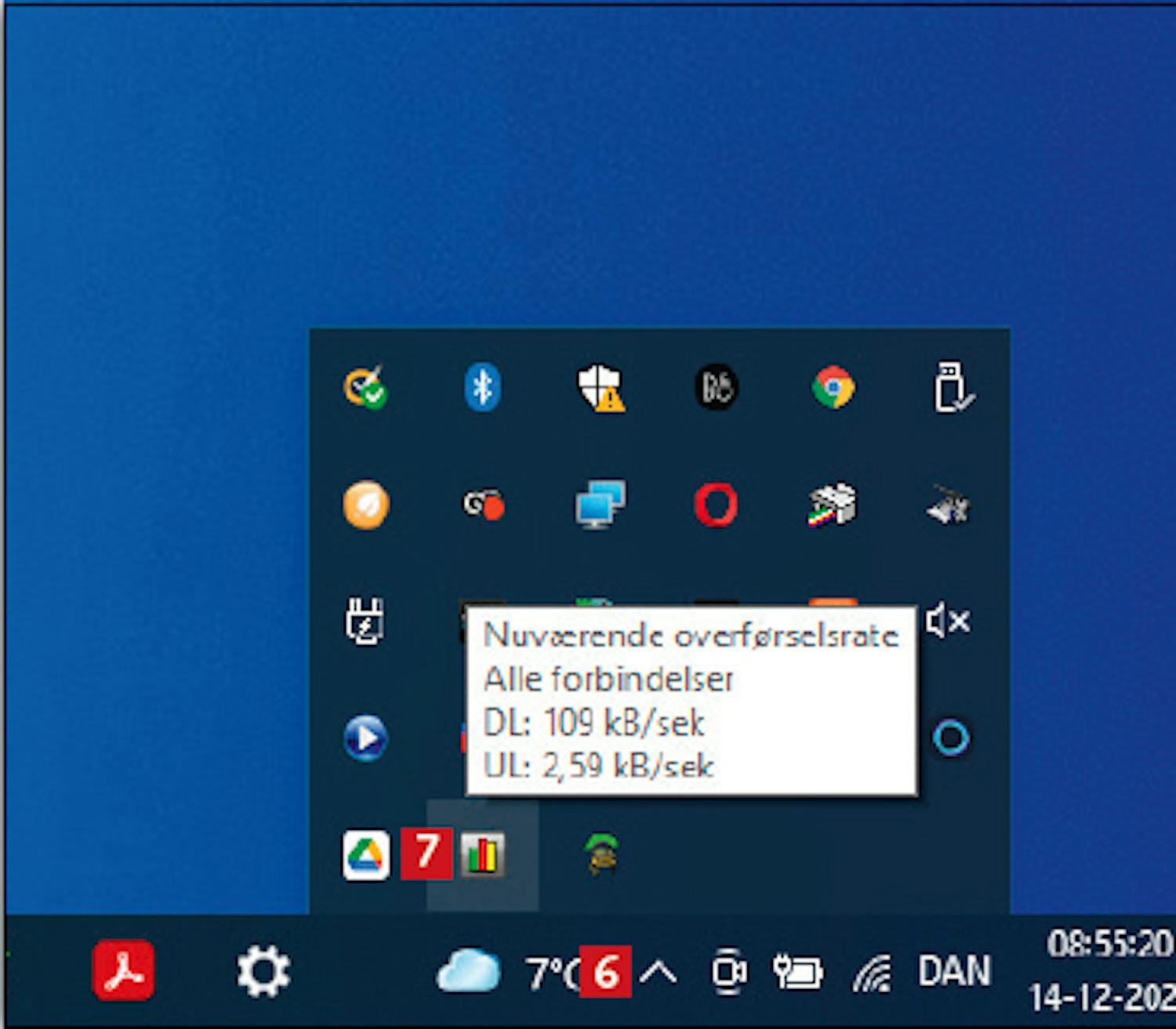Click the Bluetooth tray icon
Viewport: 1176px width, 1029px height.
[x=482, y=387]
